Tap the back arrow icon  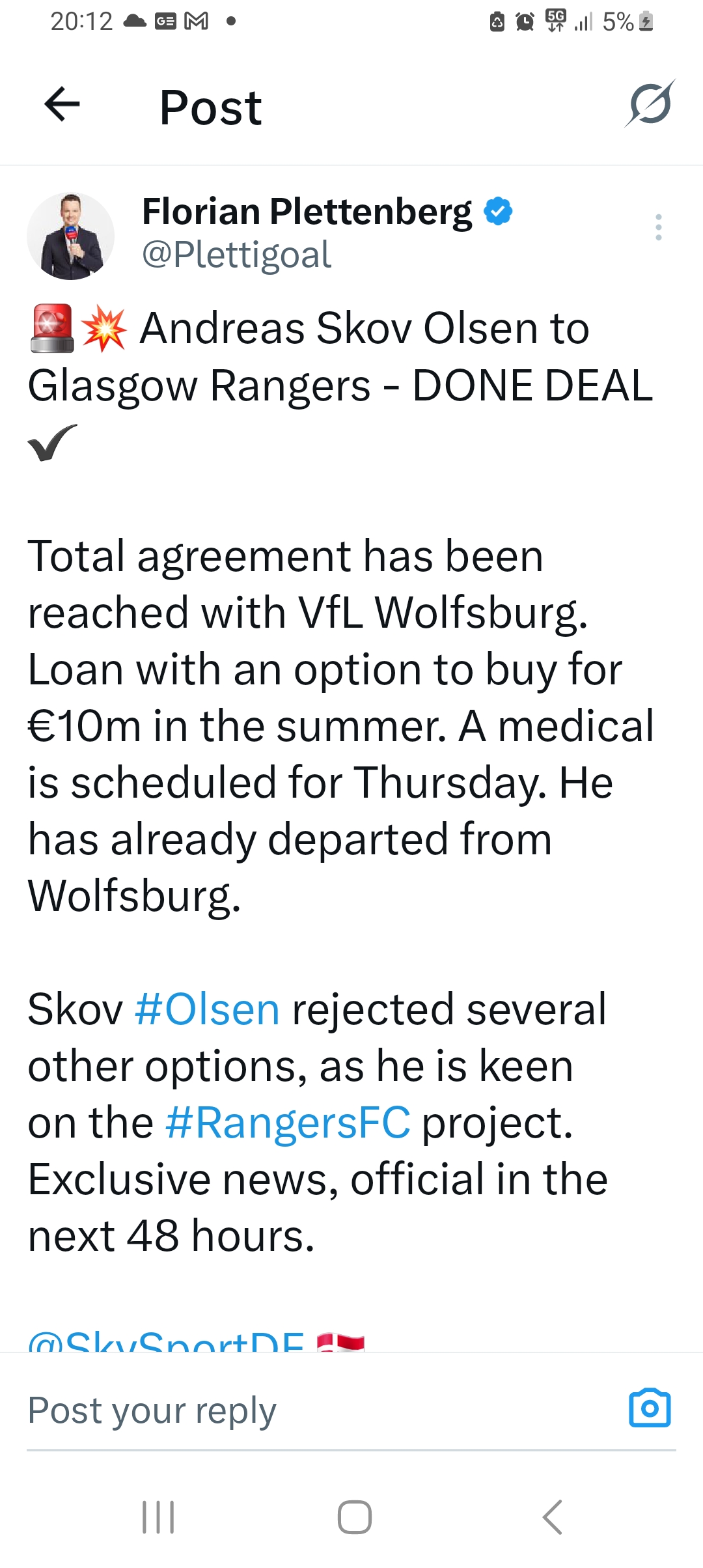62,104
